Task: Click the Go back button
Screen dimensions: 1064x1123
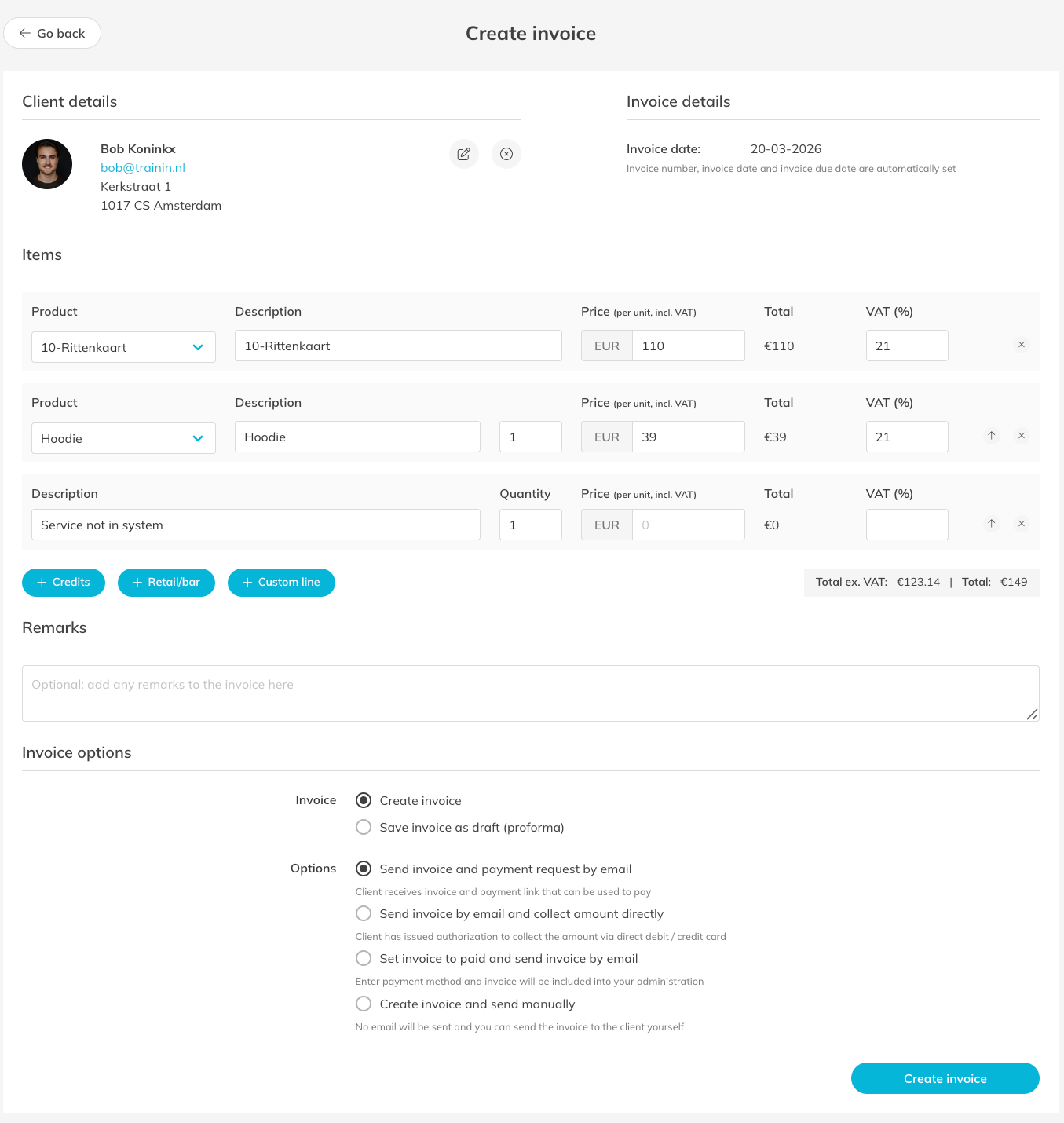Action: coord(53,33)
